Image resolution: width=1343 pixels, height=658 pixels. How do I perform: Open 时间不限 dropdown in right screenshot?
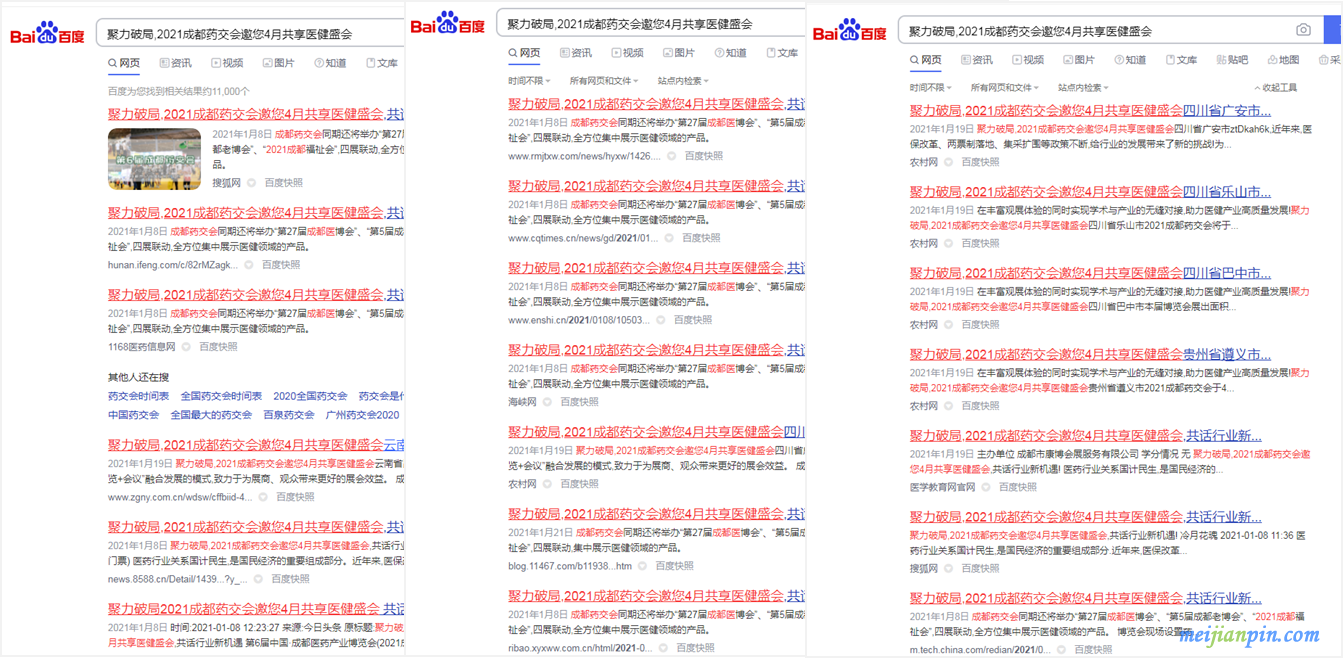[931, 88]
